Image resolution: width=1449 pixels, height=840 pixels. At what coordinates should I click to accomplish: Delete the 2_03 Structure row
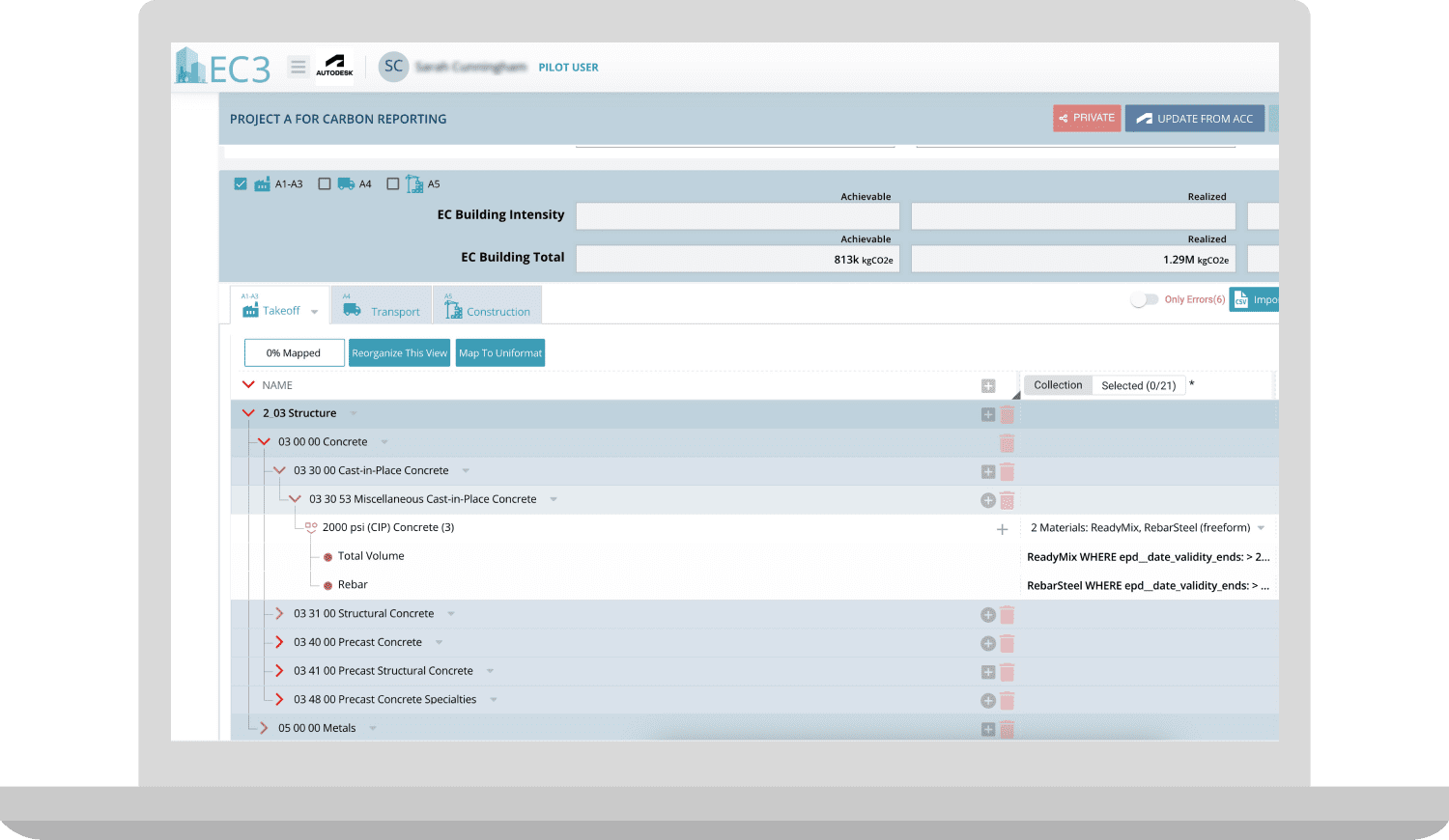(x=1008, y=414)
